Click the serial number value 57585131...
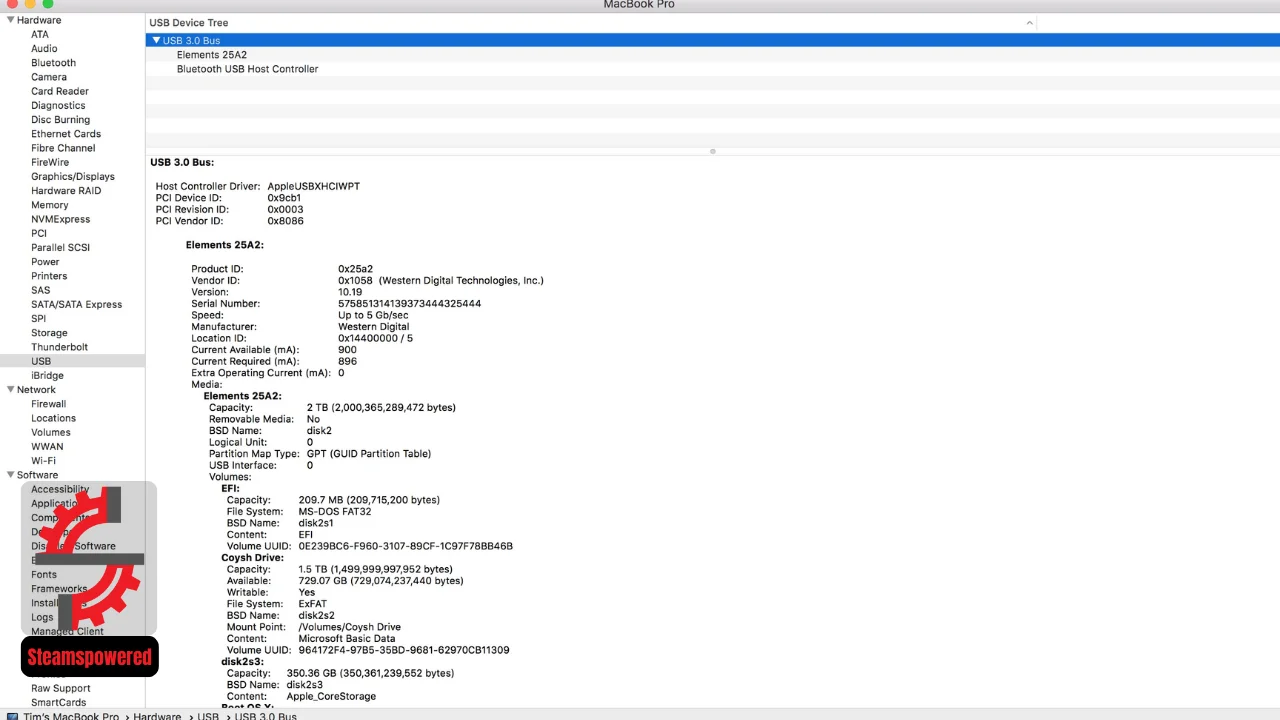The height and width of the screenshot is (720, 1280). pos(409,303)
